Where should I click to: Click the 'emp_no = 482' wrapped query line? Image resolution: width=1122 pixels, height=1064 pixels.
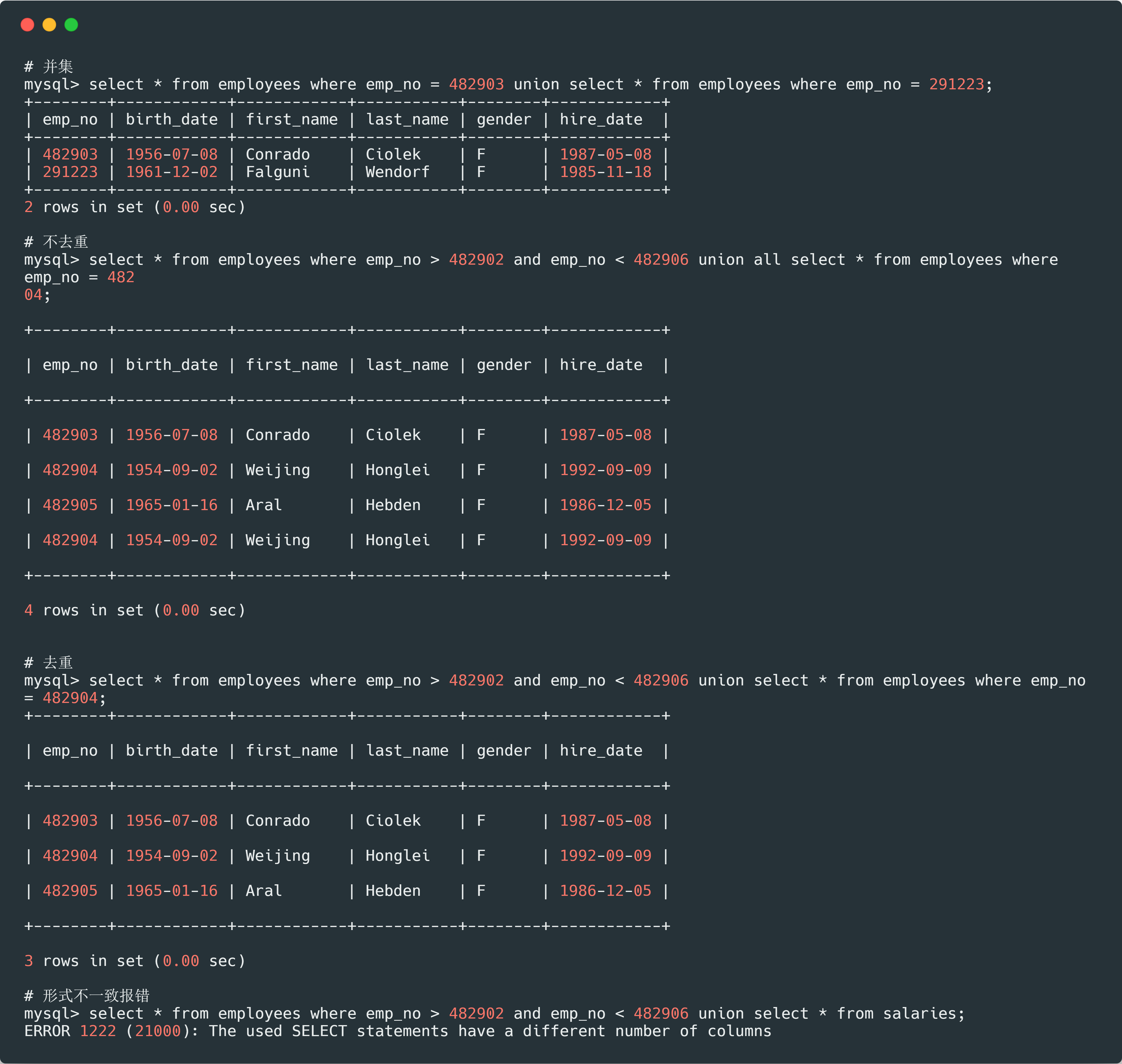tap(79, 277)
